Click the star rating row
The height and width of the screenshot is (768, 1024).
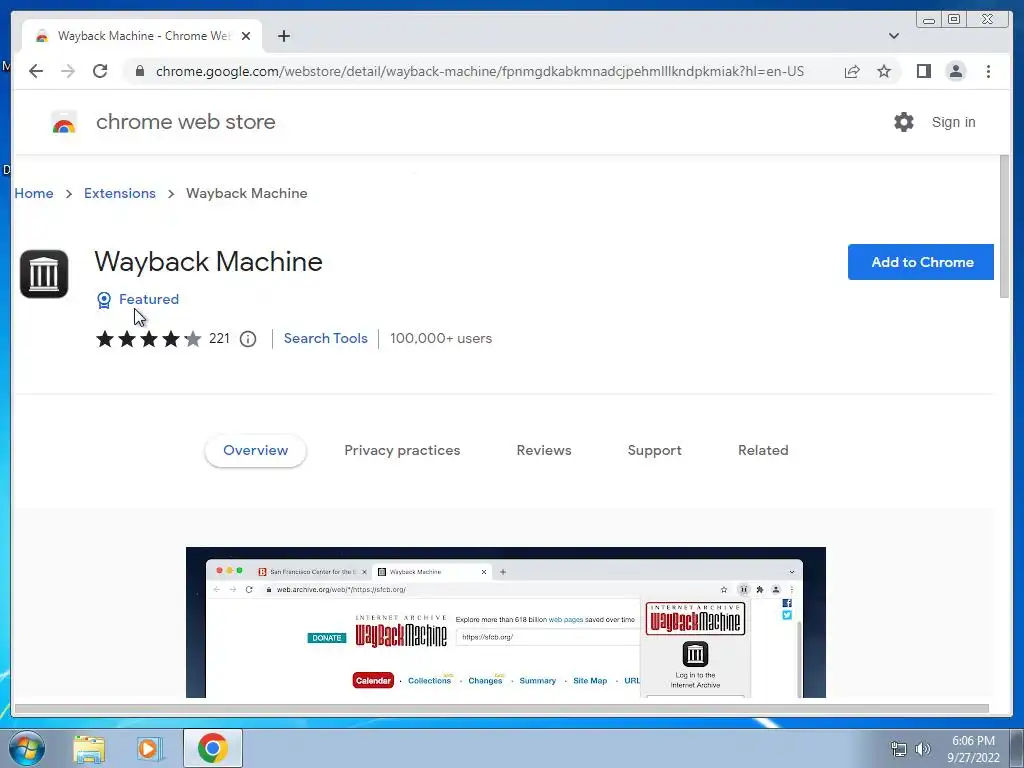click(x=149, y=339)
